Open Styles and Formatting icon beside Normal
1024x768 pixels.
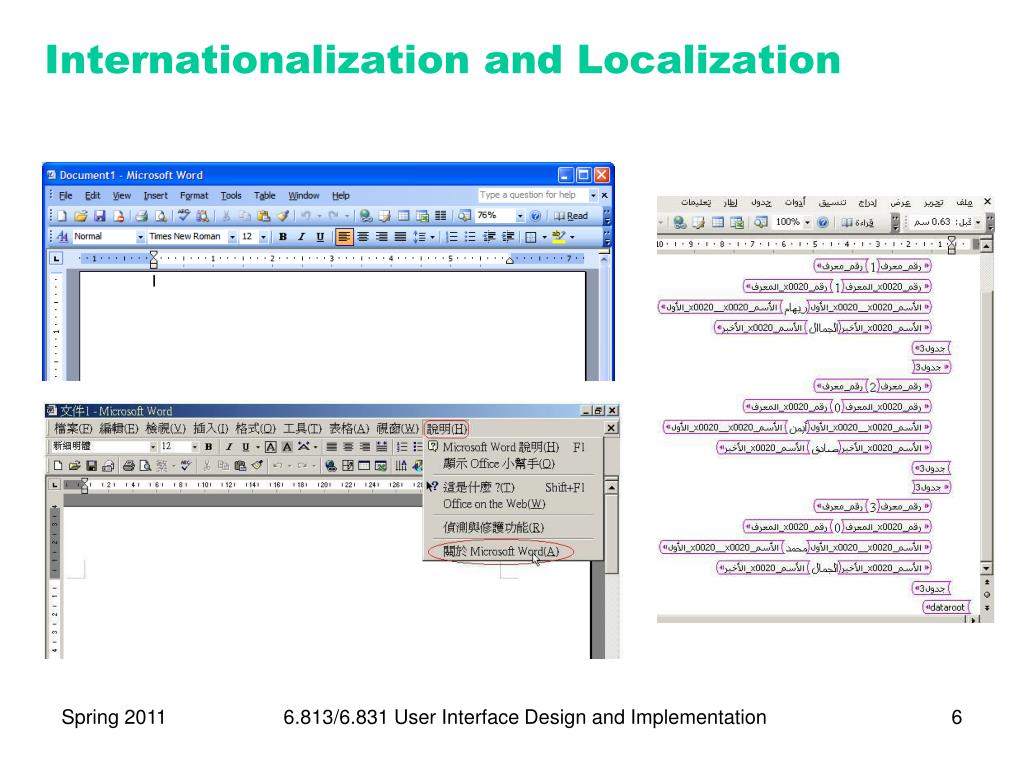click(x=63, y=236)
